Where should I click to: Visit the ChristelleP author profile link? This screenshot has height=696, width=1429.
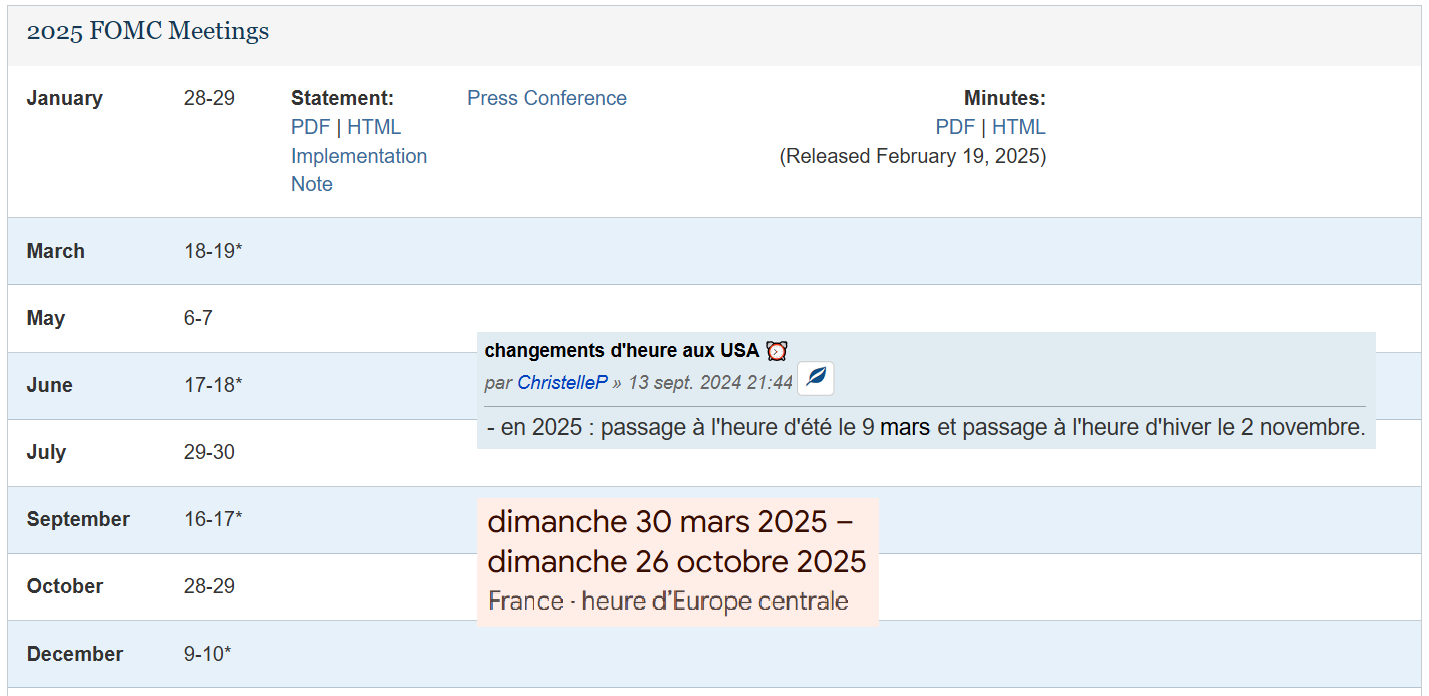[562, 382]
